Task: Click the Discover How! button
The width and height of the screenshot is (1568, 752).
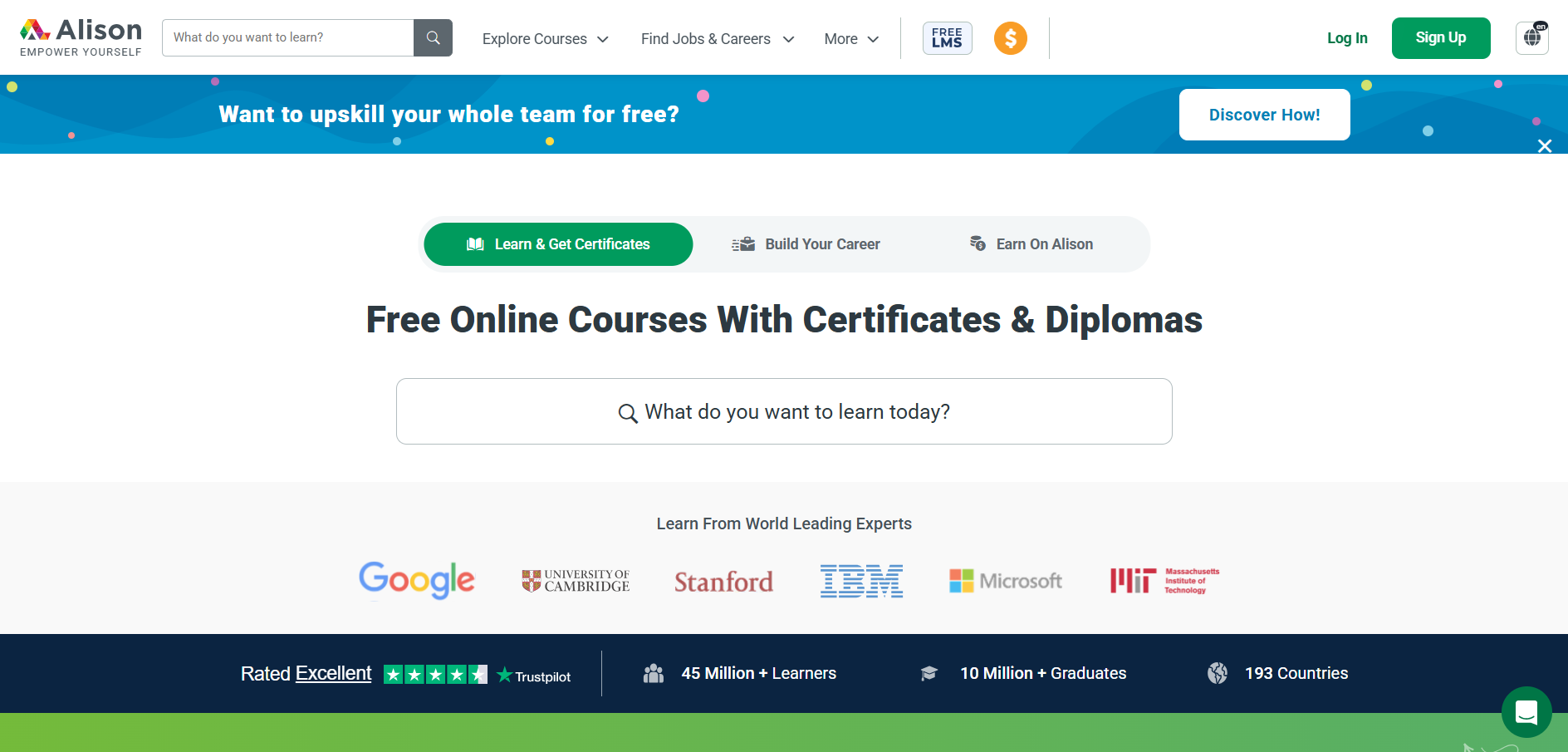Action: click(x=1264, y=115)
